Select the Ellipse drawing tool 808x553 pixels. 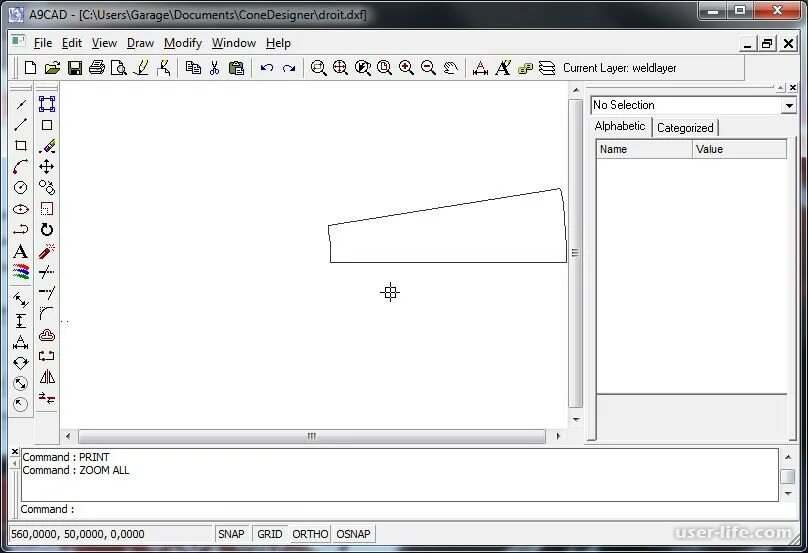[x=21, y=209]
